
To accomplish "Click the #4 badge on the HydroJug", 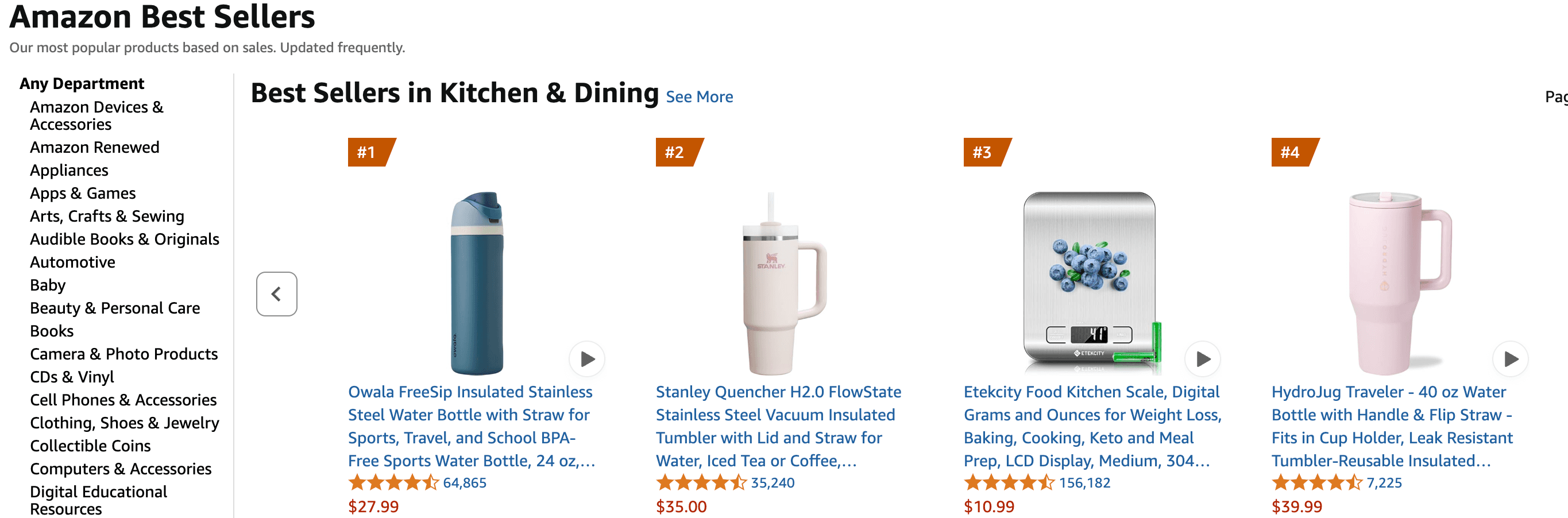I will point(1292,152).
